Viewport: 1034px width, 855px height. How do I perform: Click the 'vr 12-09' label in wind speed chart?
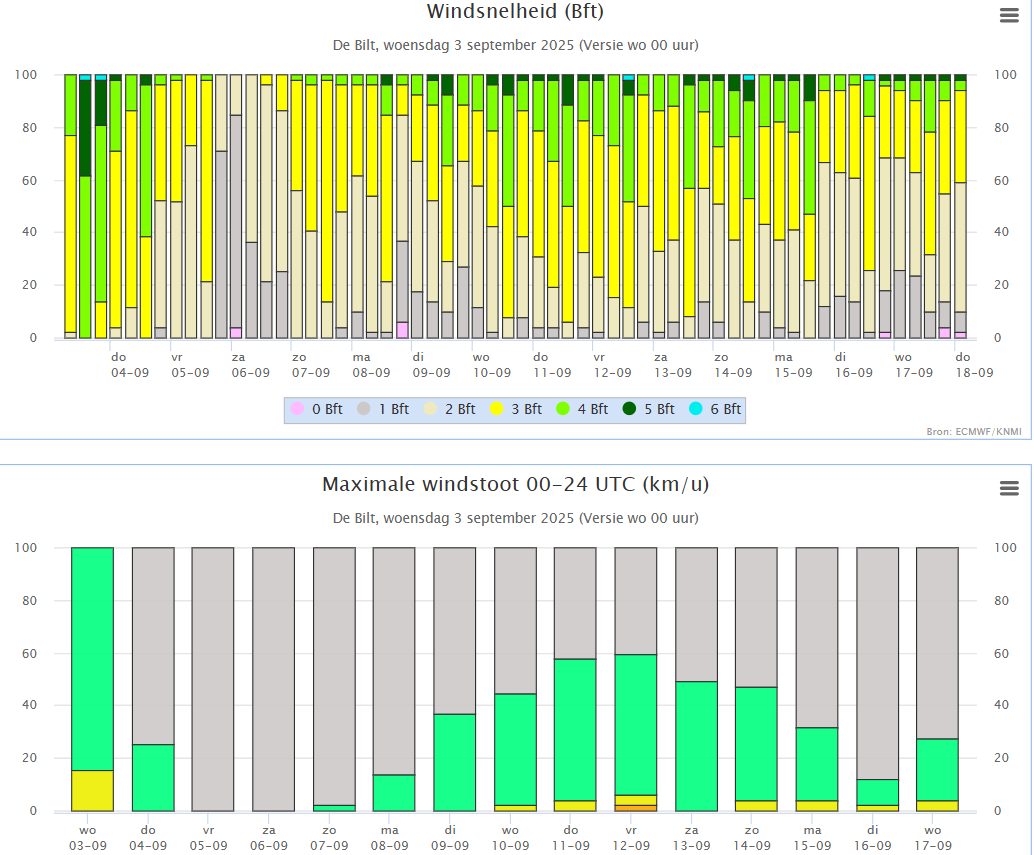(613, 365)
